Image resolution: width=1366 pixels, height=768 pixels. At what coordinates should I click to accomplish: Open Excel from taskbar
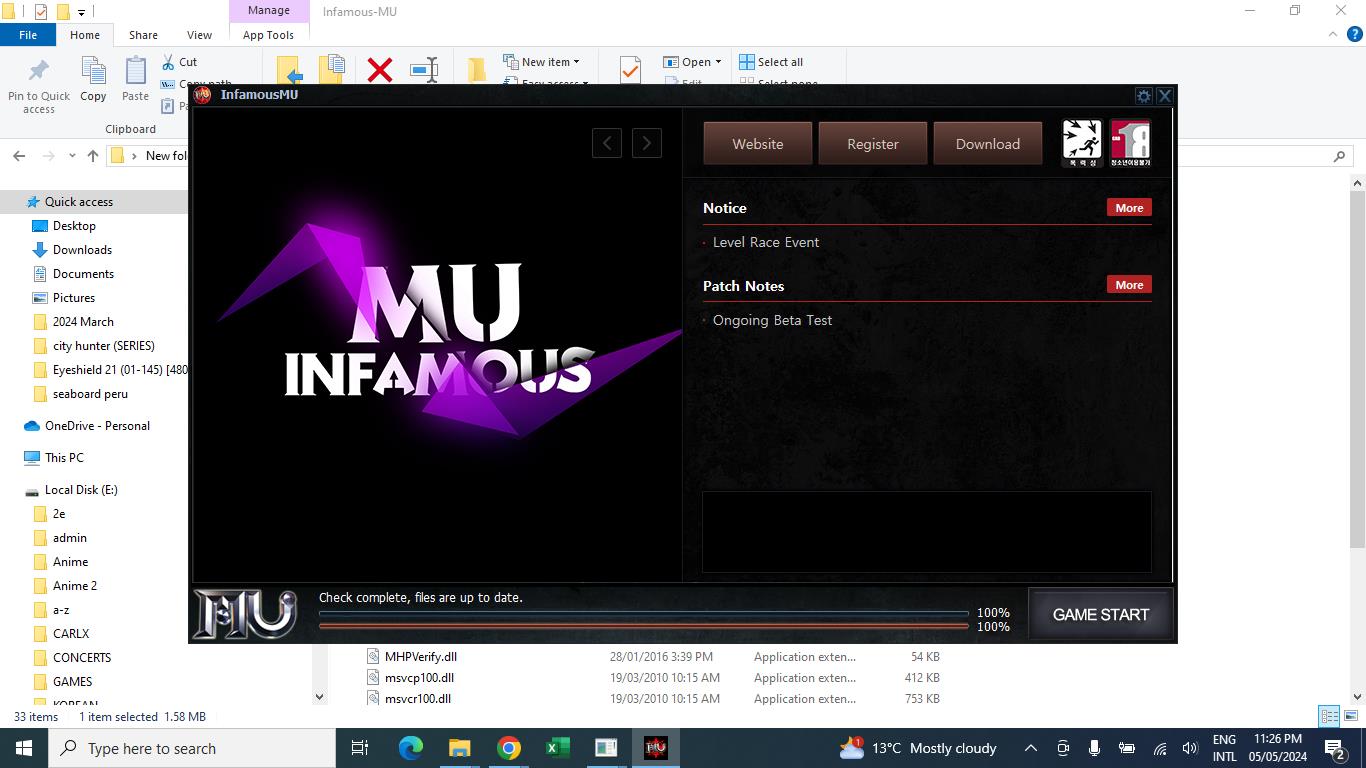pos(558,748)
